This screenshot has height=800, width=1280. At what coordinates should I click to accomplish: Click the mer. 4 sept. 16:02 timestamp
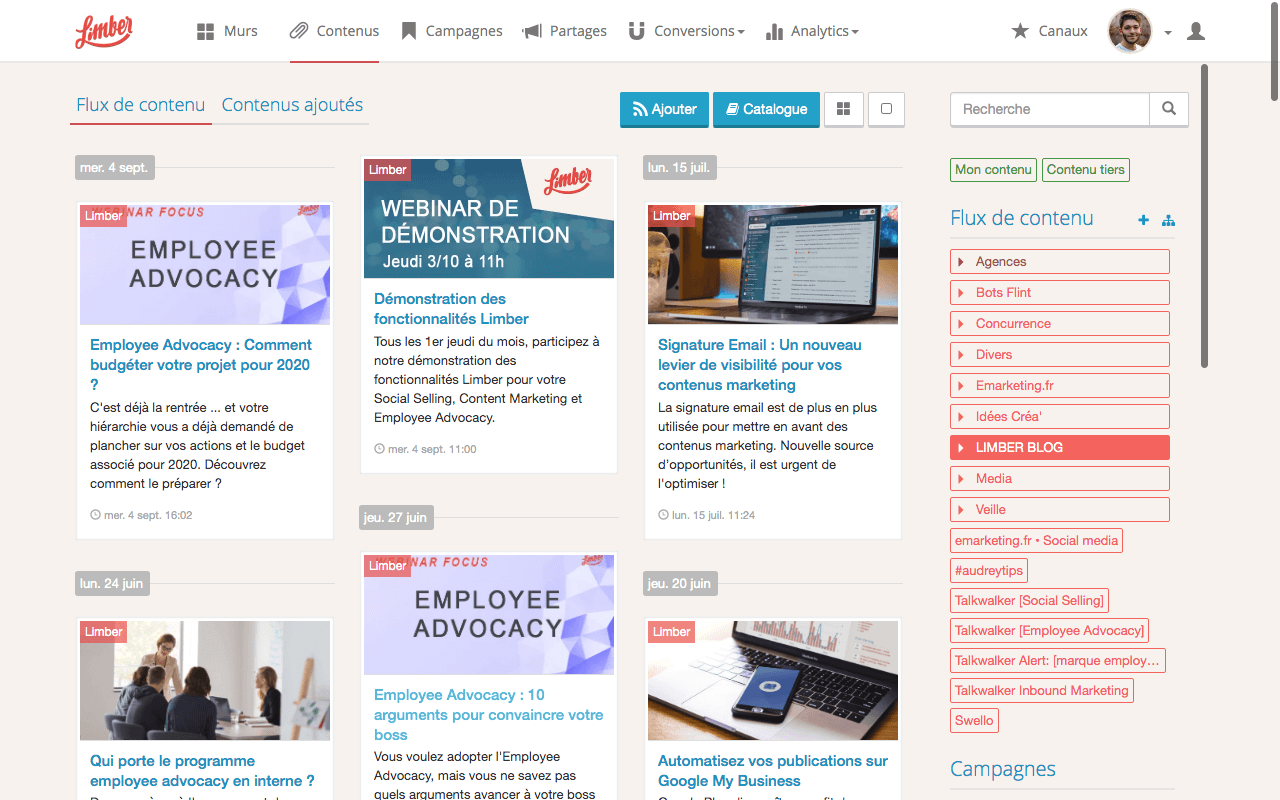(141, 515)
